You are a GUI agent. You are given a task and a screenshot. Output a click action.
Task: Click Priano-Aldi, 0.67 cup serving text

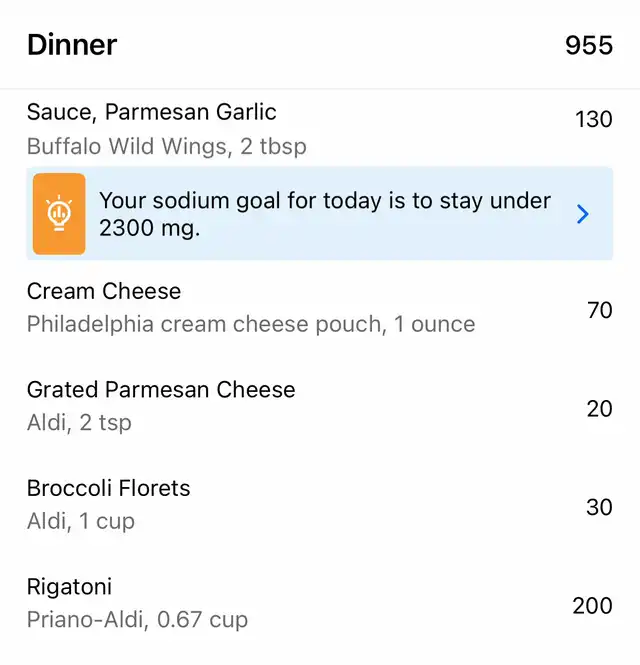[x=137, y=620]
